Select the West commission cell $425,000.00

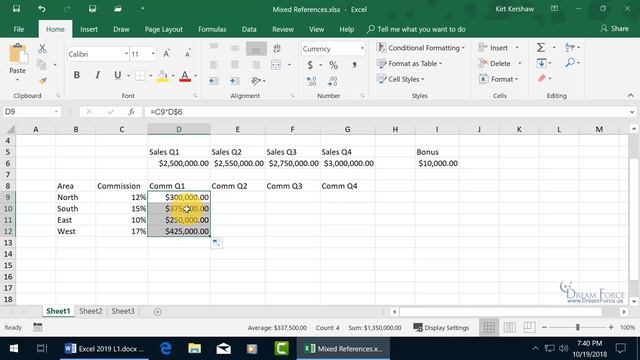[179, 231]
